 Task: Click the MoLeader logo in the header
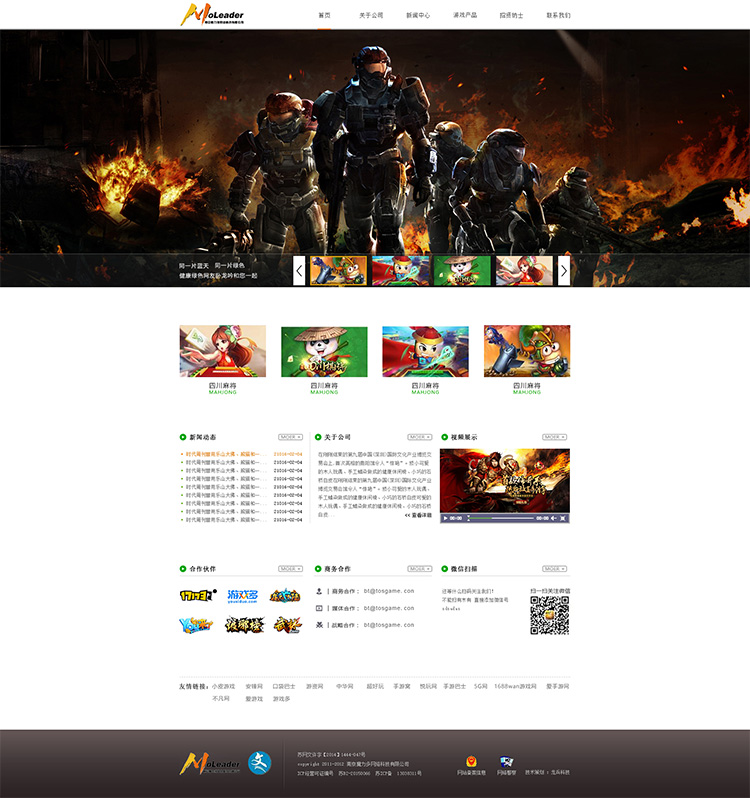click(x=212, y=14)
